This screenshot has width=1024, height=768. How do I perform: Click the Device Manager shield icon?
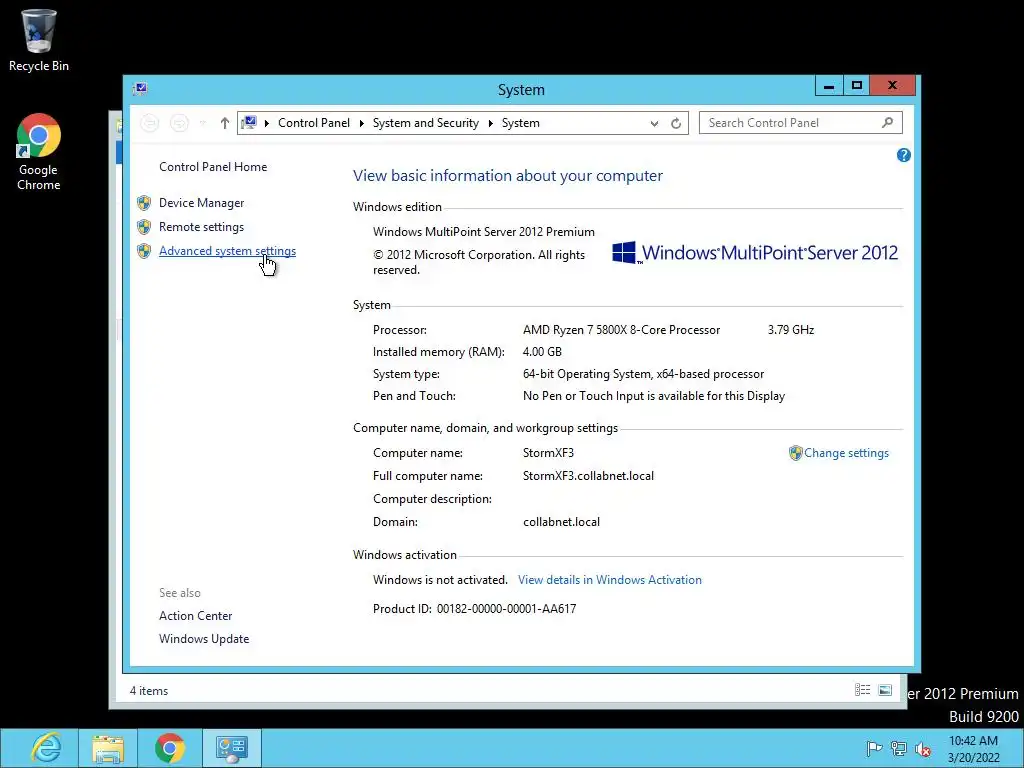click(144, 203)
